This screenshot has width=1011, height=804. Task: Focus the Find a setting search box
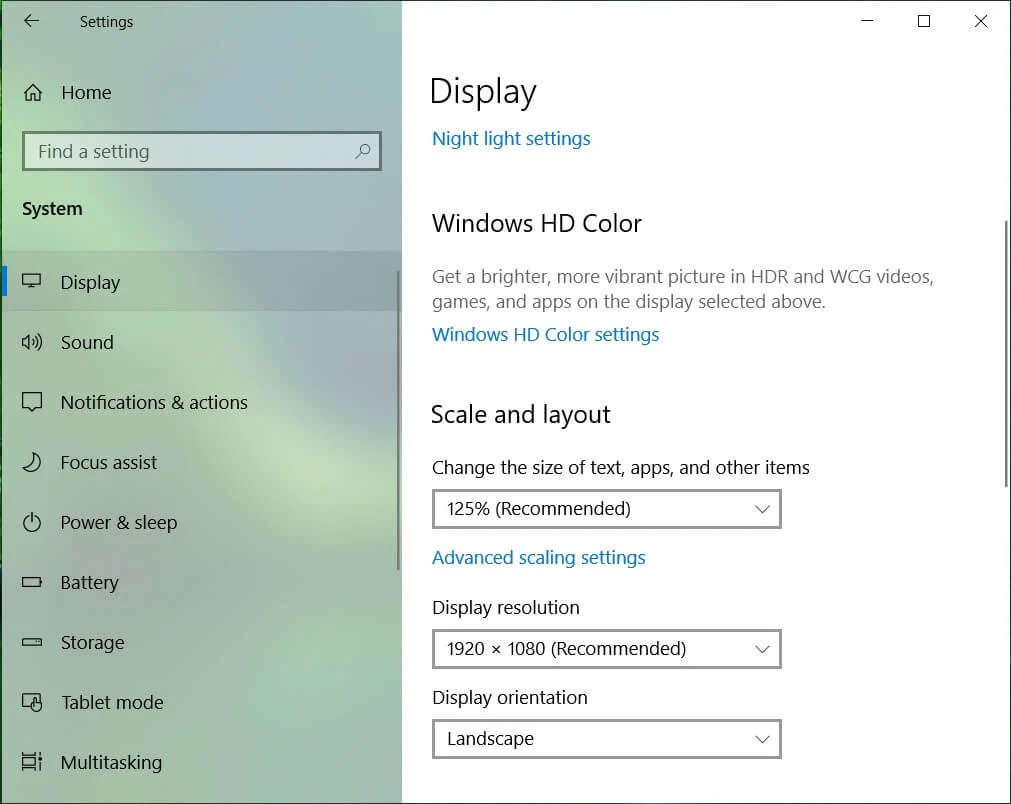[202, 152]
